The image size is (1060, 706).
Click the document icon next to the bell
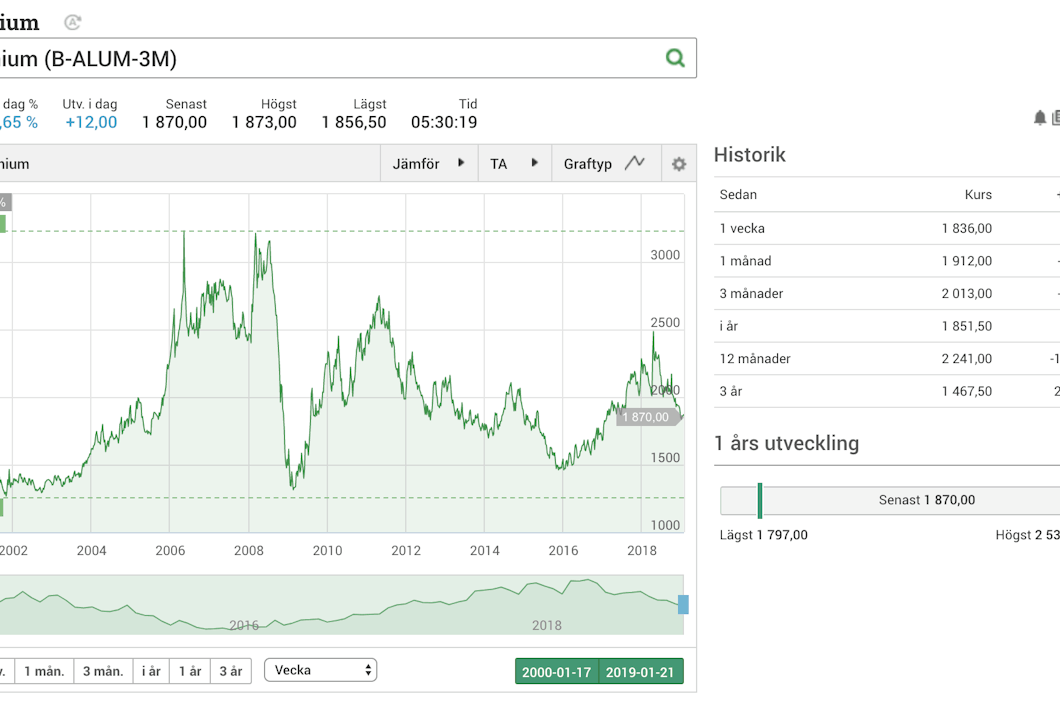click(1055, 118)
